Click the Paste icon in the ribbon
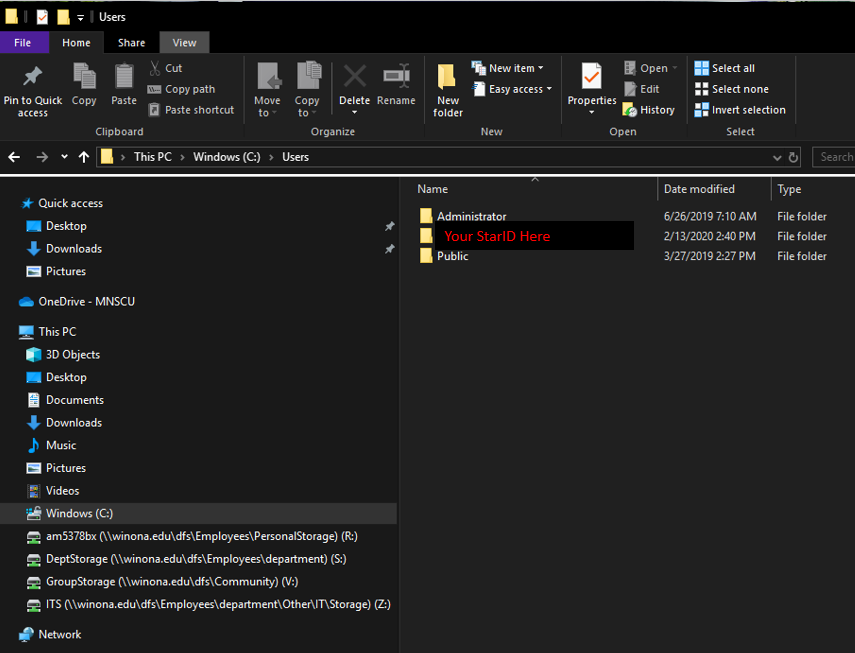 pyautogui.click(x=124, y=77)
